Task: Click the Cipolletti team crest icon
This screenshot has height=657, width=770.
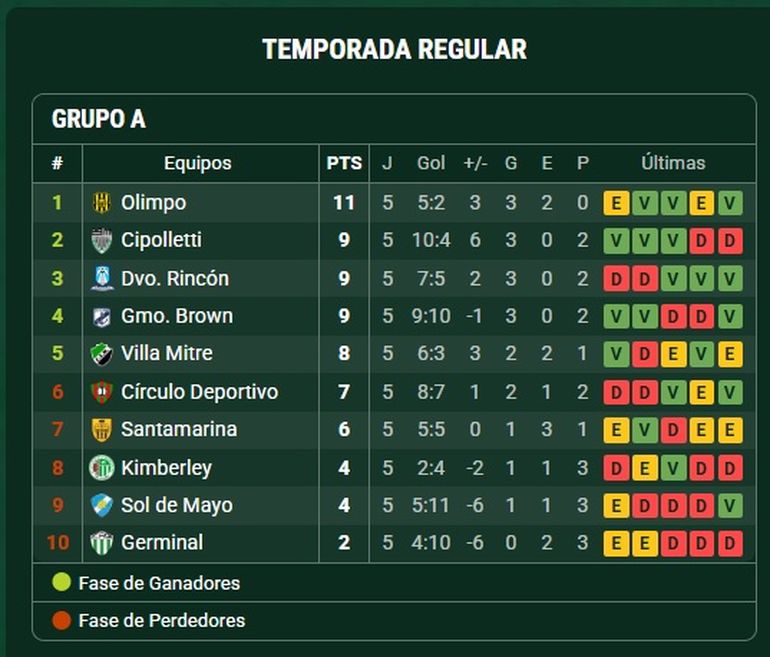Action: click(x=102, y=241)
